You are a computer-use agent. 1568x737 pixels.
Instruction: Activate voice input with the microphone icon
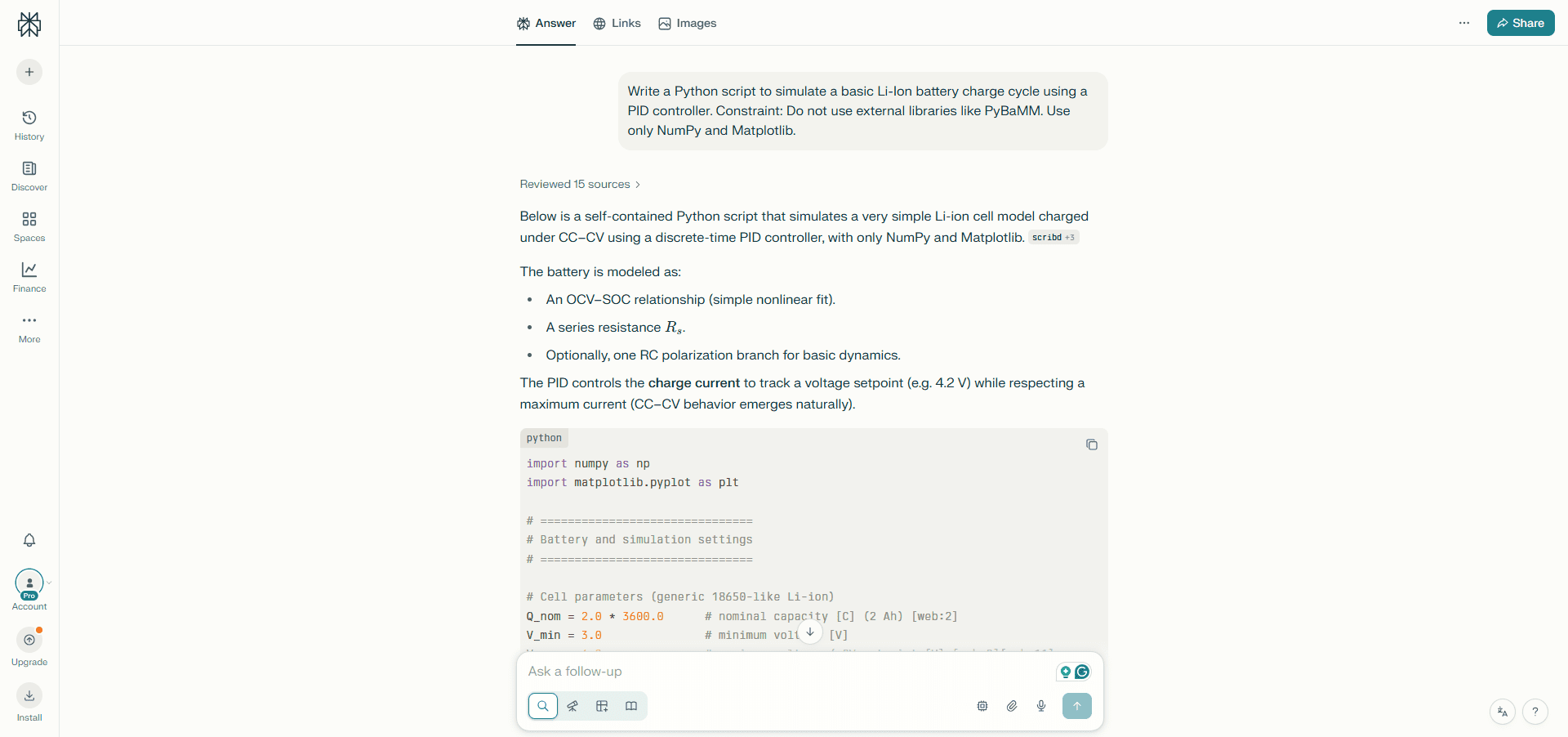1041,706
